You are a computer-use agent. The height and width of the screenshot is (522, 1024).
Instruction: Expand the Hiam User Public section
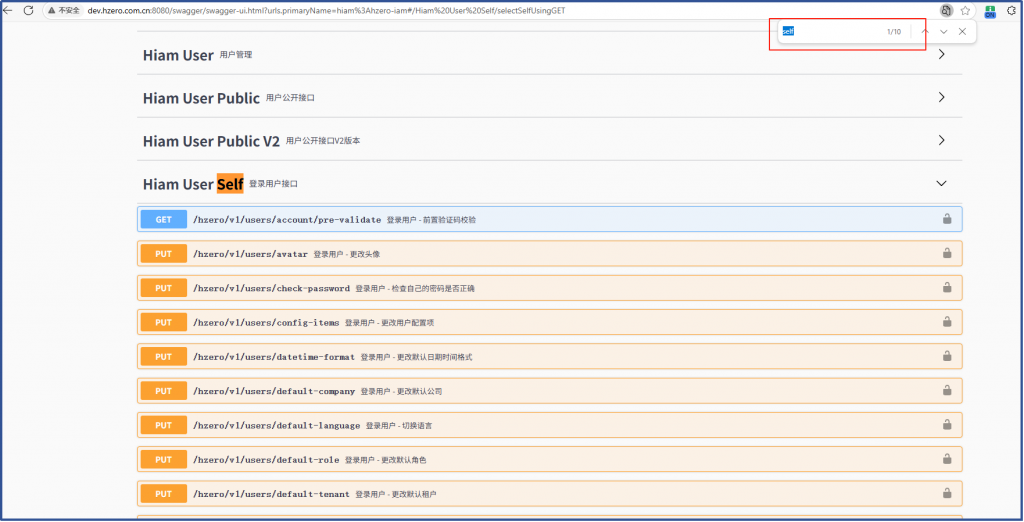(941, 98)
